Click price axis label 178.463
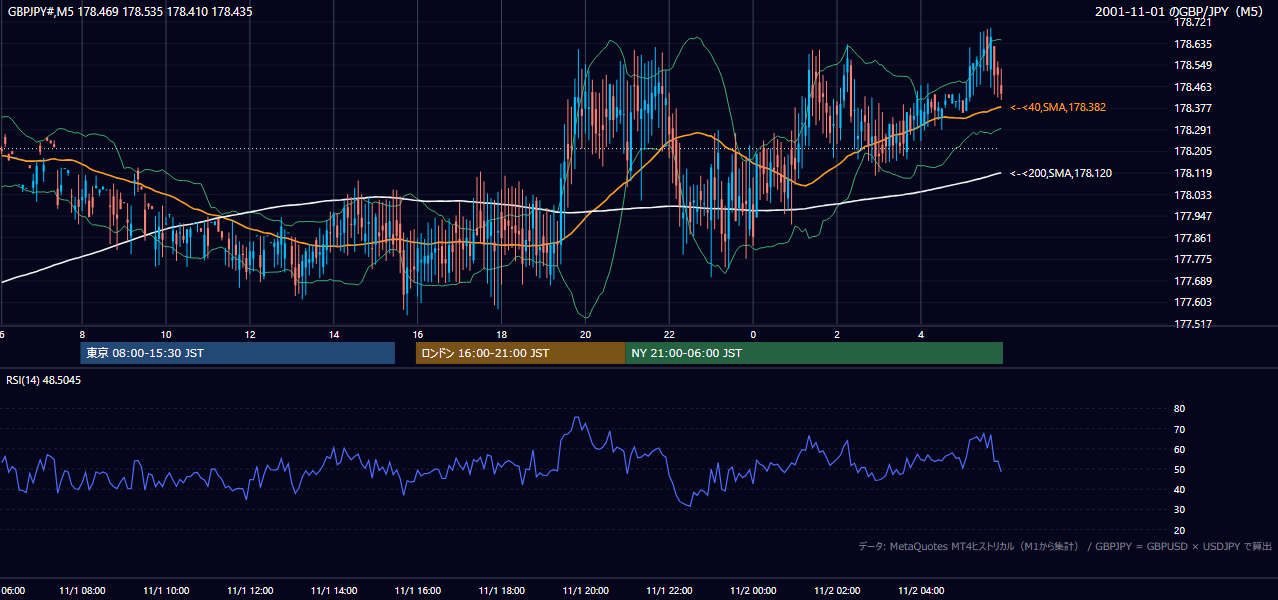1278x600 pixels. [x=1193, y=87]
